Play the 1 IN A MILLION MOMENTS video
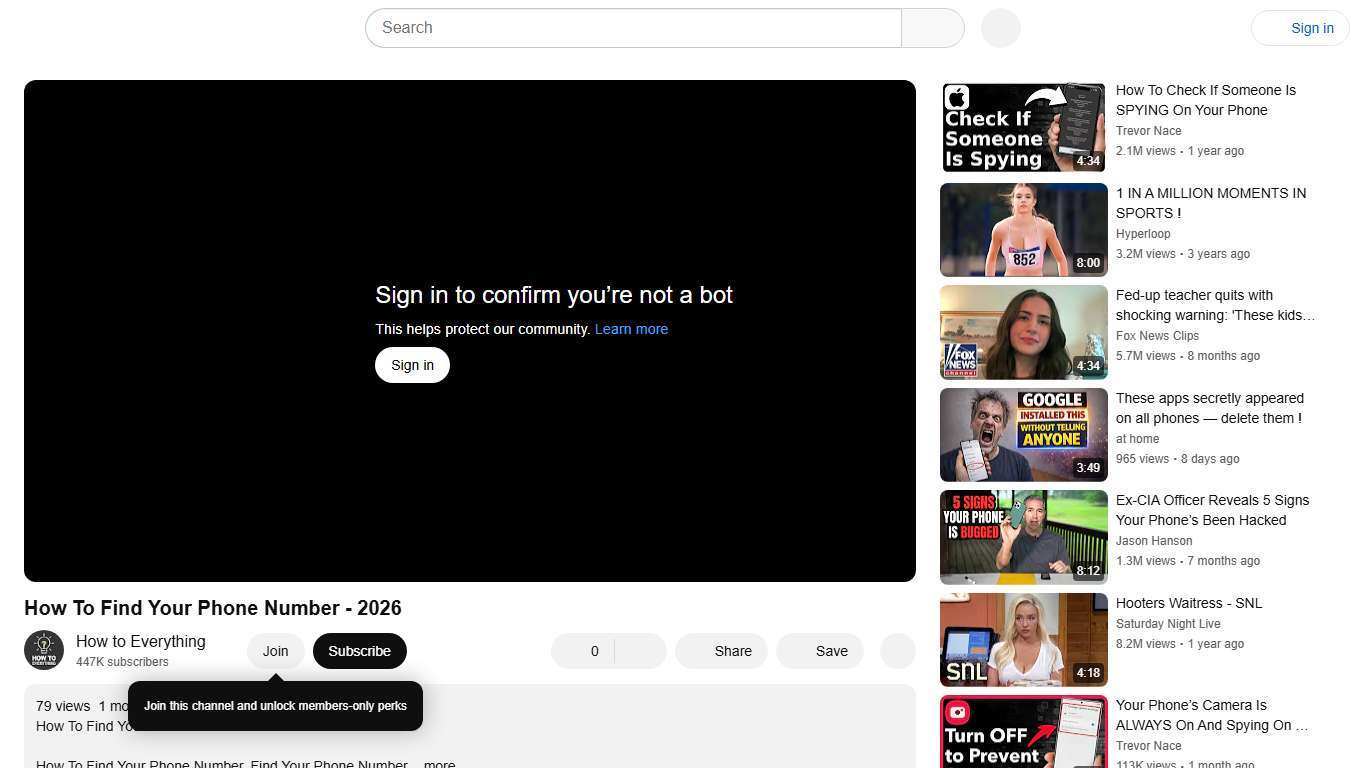 pos(1022,229)
